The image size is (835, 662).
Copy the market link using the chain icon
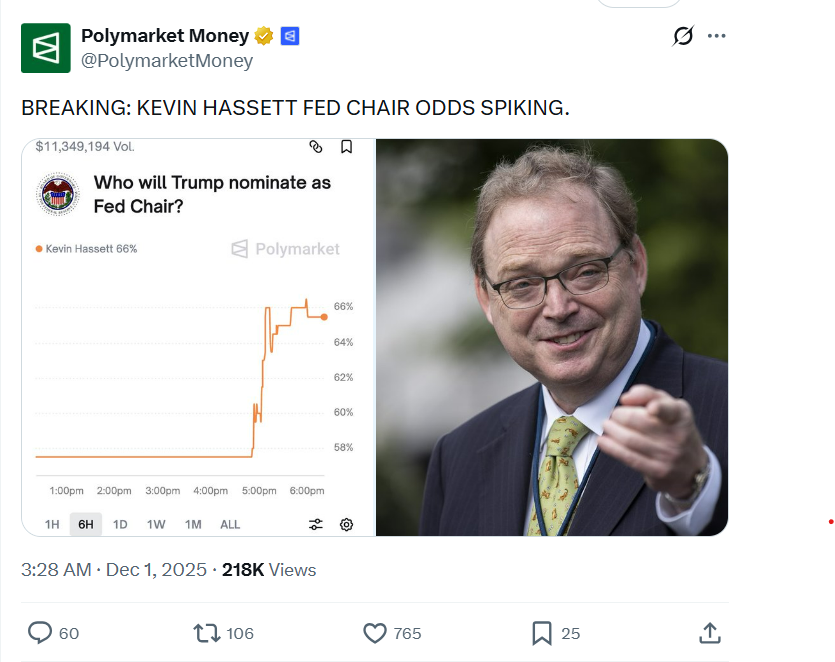[316, 147]
